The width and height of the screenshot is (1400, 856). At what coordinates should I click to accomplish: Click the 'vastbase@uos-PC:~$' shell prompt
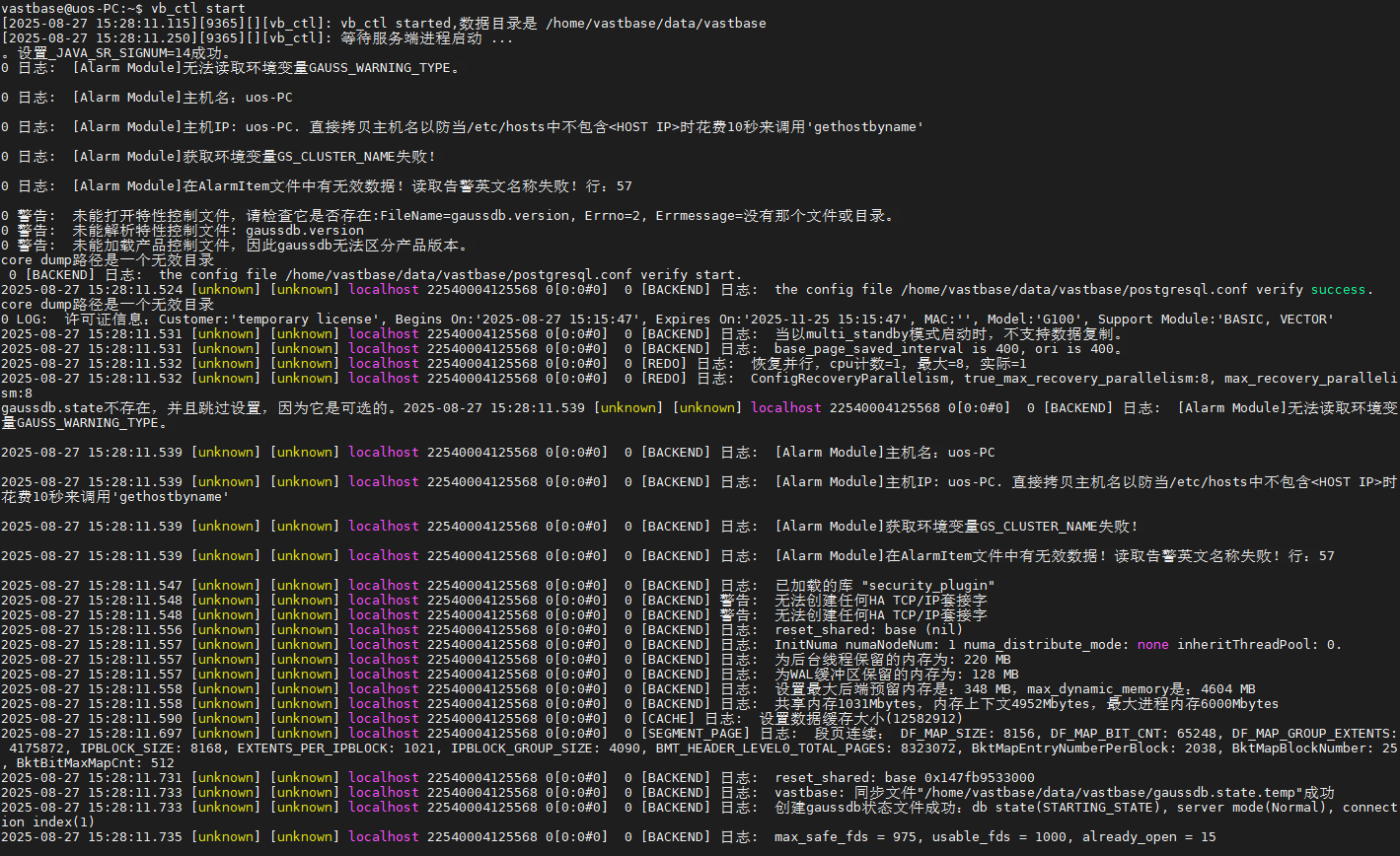pos(72,8)
